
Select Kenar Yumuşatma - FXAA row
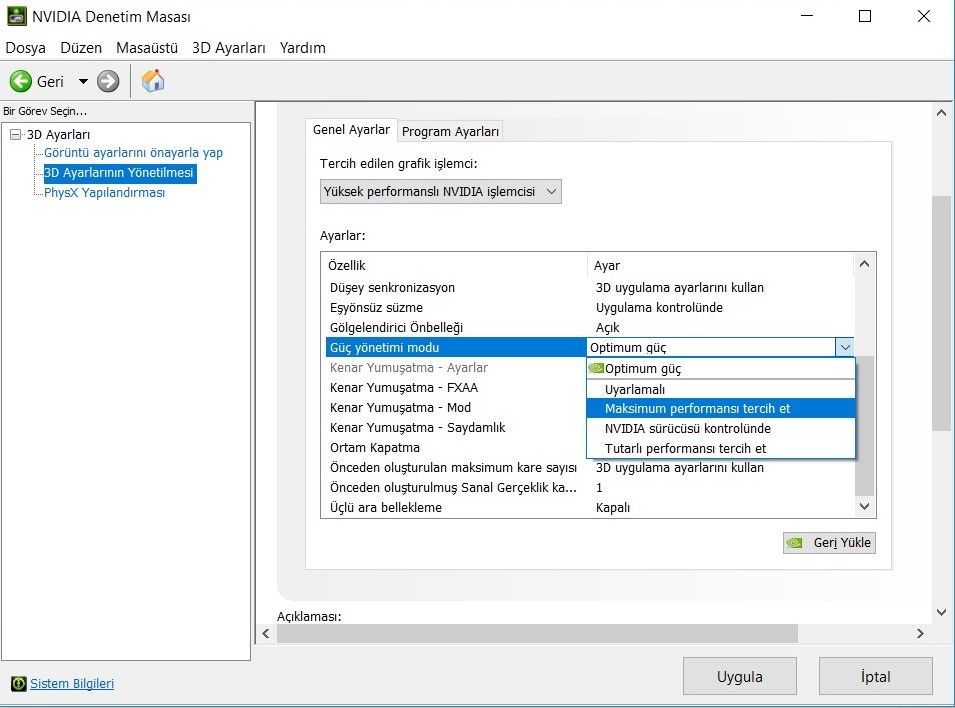point(456,388)
